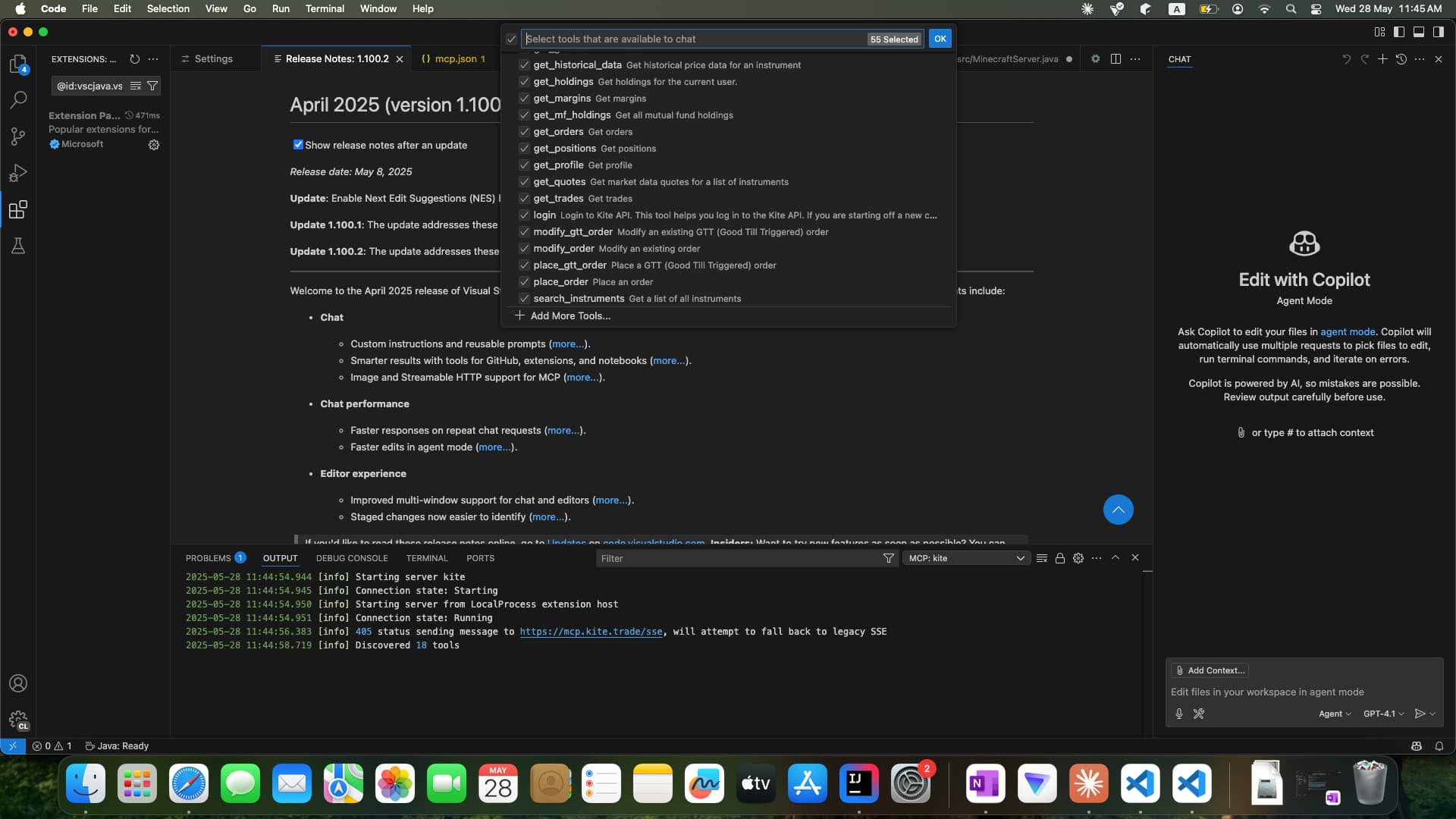Open the mcp.kite.trade/sse link in output

pos(591,632)
